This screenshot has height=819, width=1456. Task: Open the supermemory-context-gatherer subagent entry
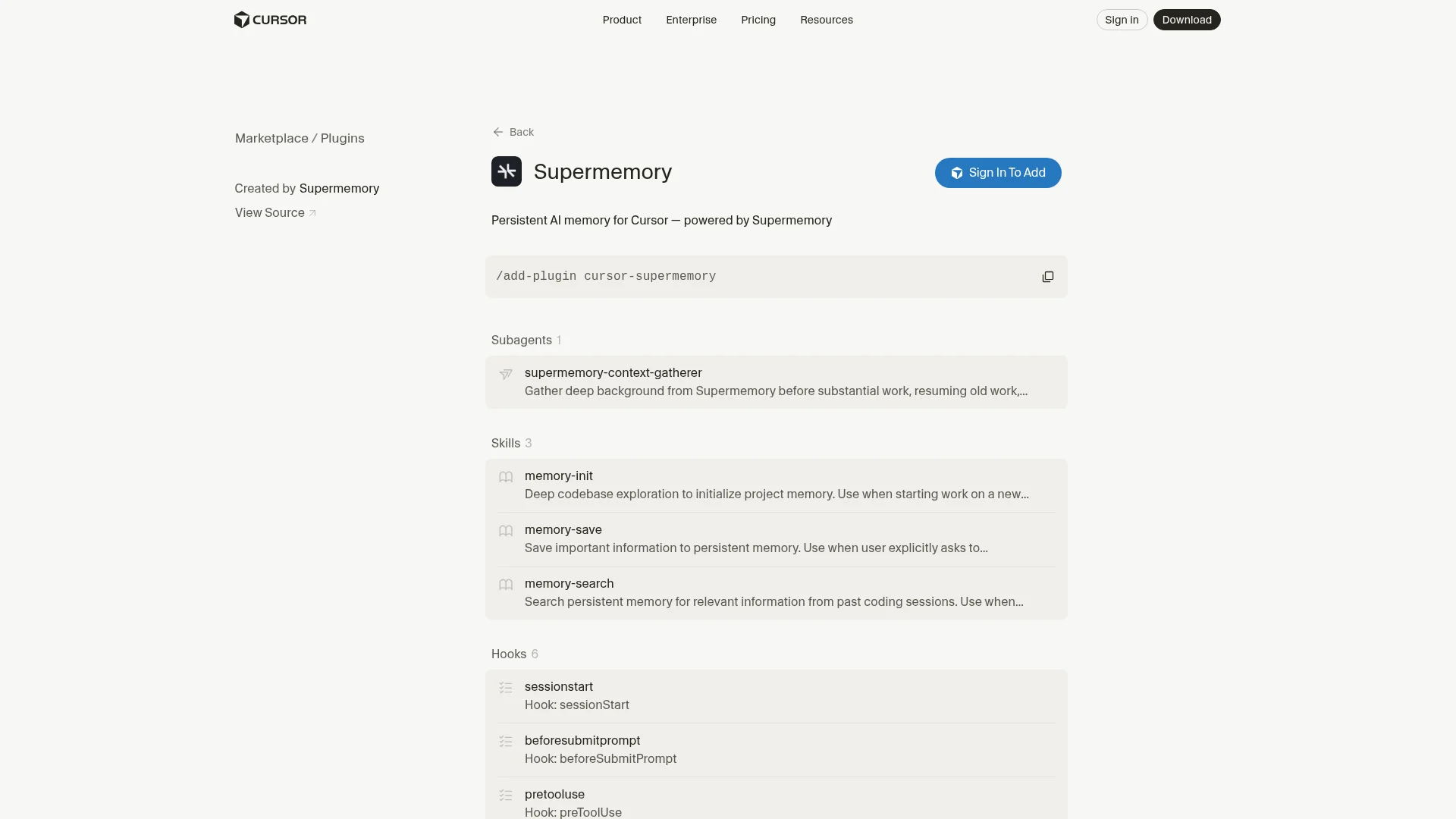coord(777,382)
